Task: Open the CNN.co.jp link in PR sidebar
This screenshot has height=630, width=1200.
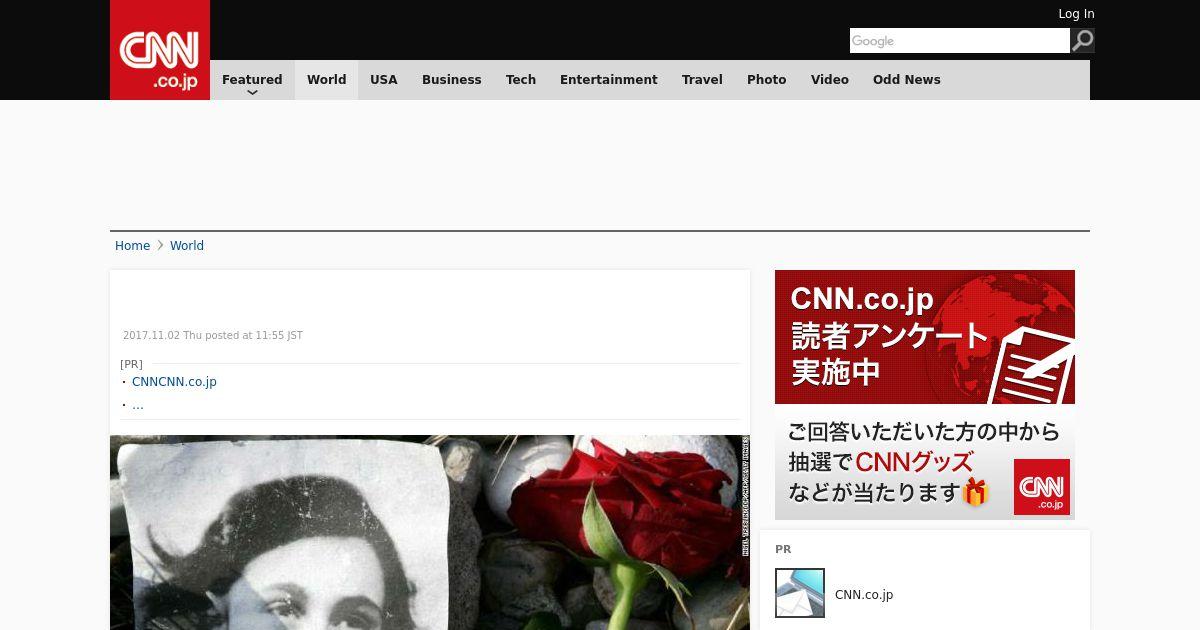Action: (x=864, y=595)
